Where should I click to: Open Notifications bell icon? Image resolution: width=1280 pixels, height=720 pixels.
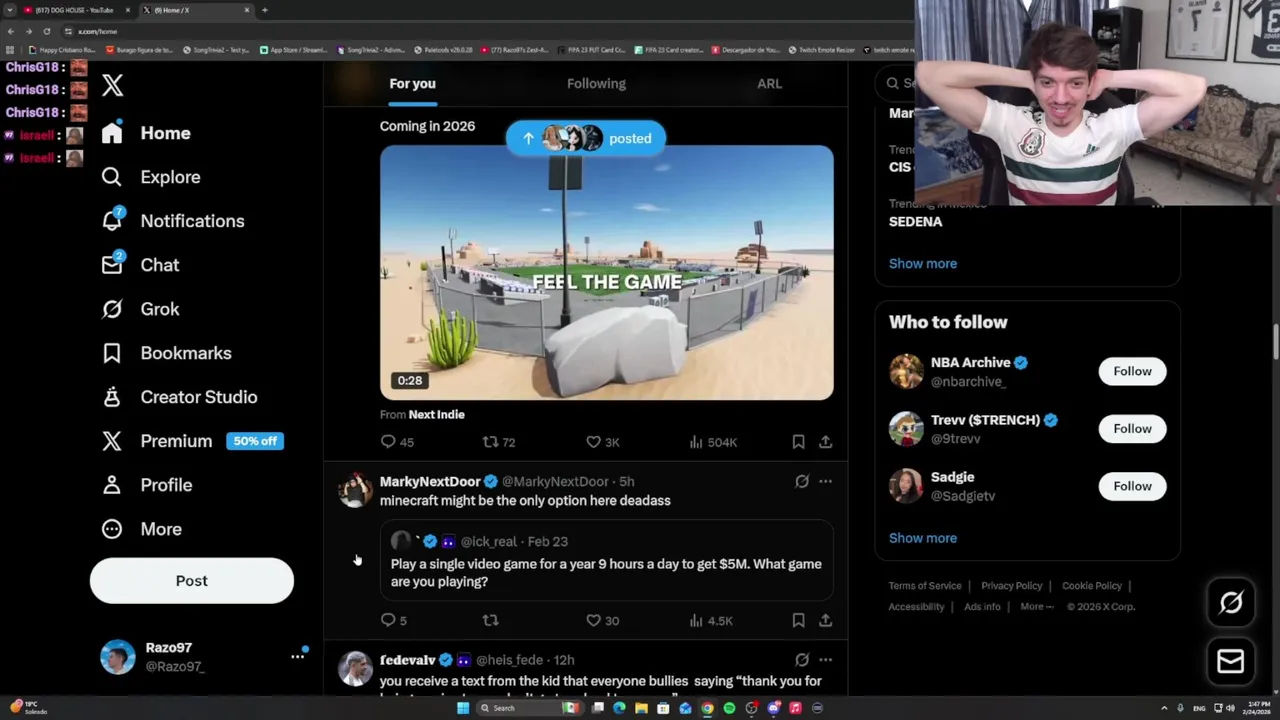tap(112, 221)
